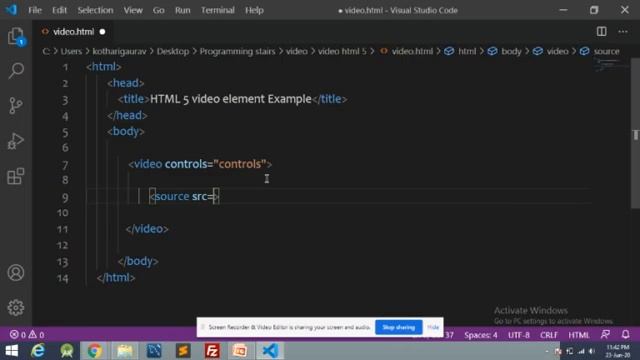Open the Edit menu
Screen dimensions: 640x360
59,10
